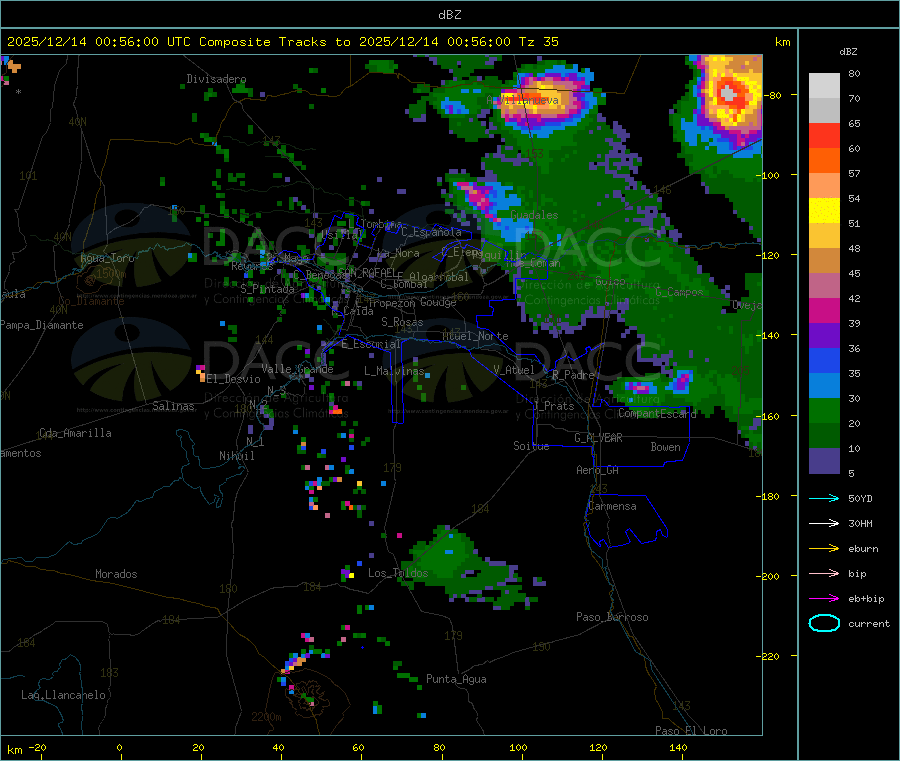Click the 'Punta_Agua' map label
The width and height of the screenshot is (900, 761).
coord(456,679)
